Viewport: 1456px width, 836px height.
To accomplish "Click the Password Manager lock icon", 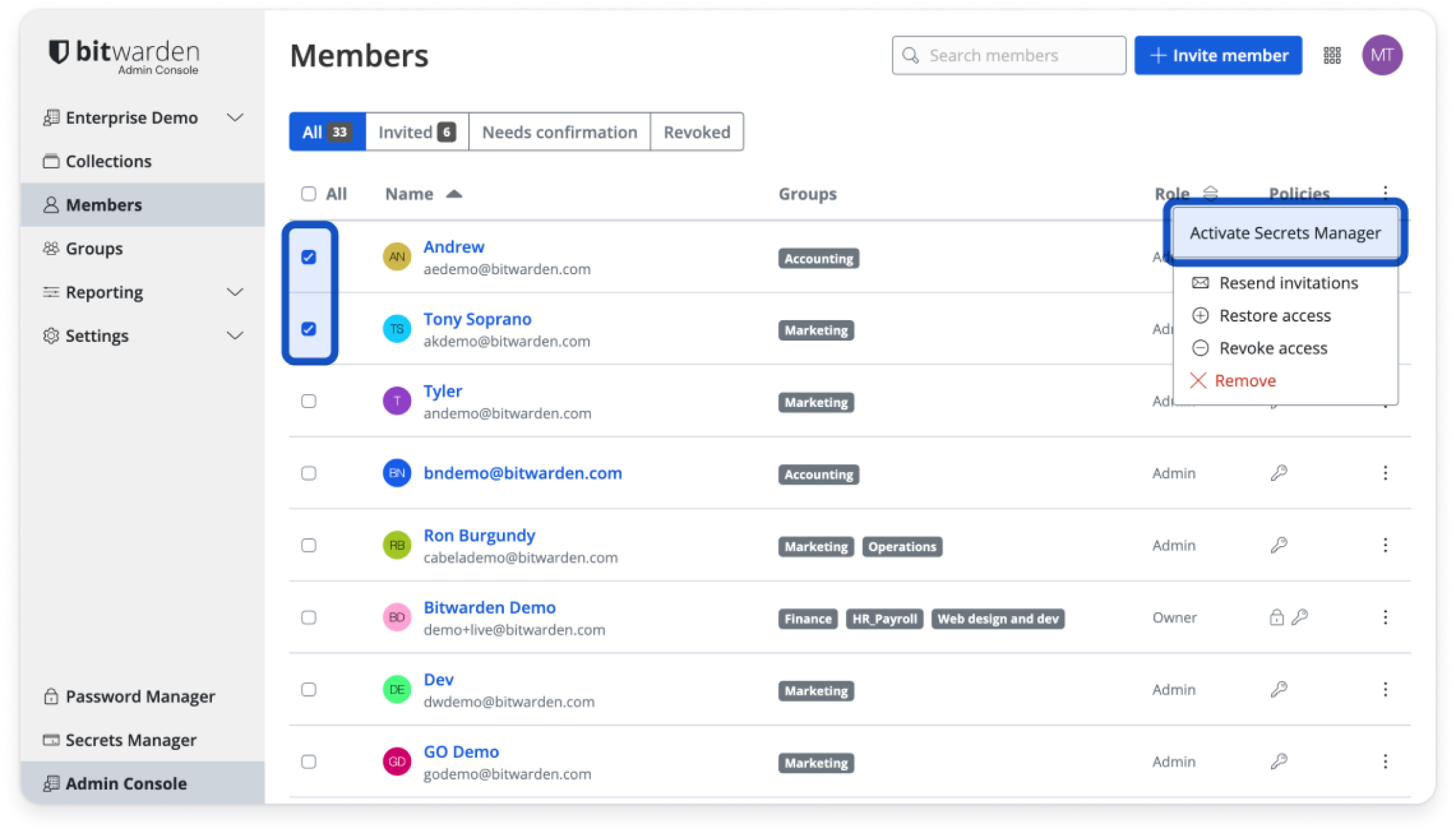I will coord(51,696).
